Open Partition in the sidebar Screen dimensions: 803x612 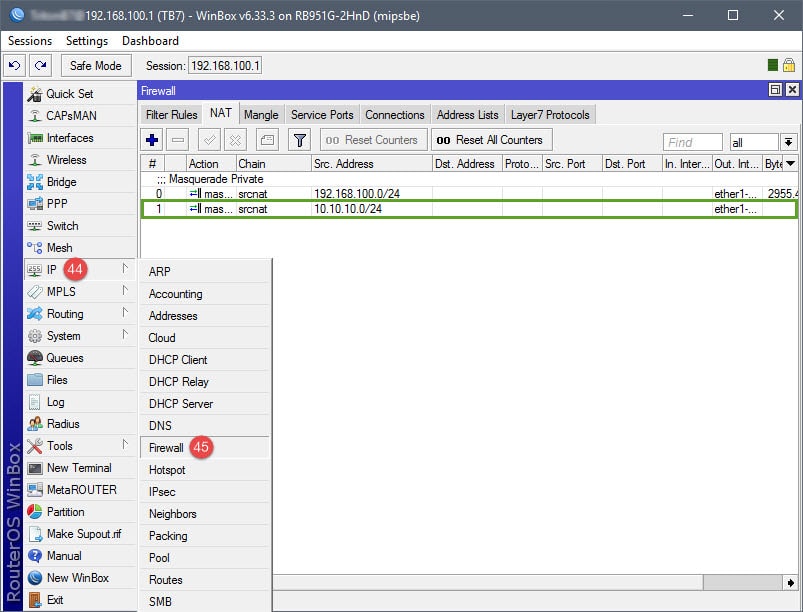click(80, 512)
